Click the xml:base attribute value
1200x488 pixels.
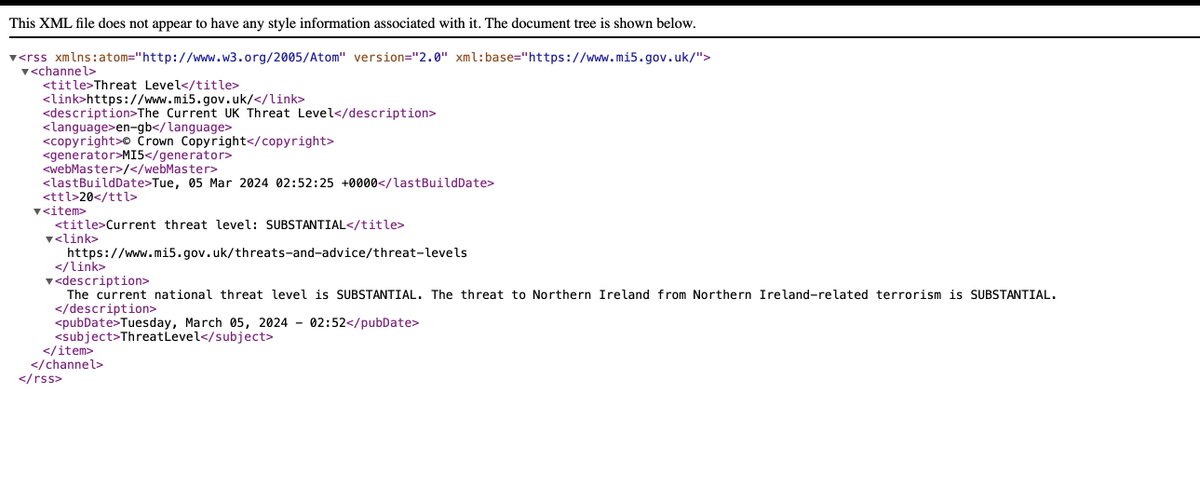click(x=614, y=58)
